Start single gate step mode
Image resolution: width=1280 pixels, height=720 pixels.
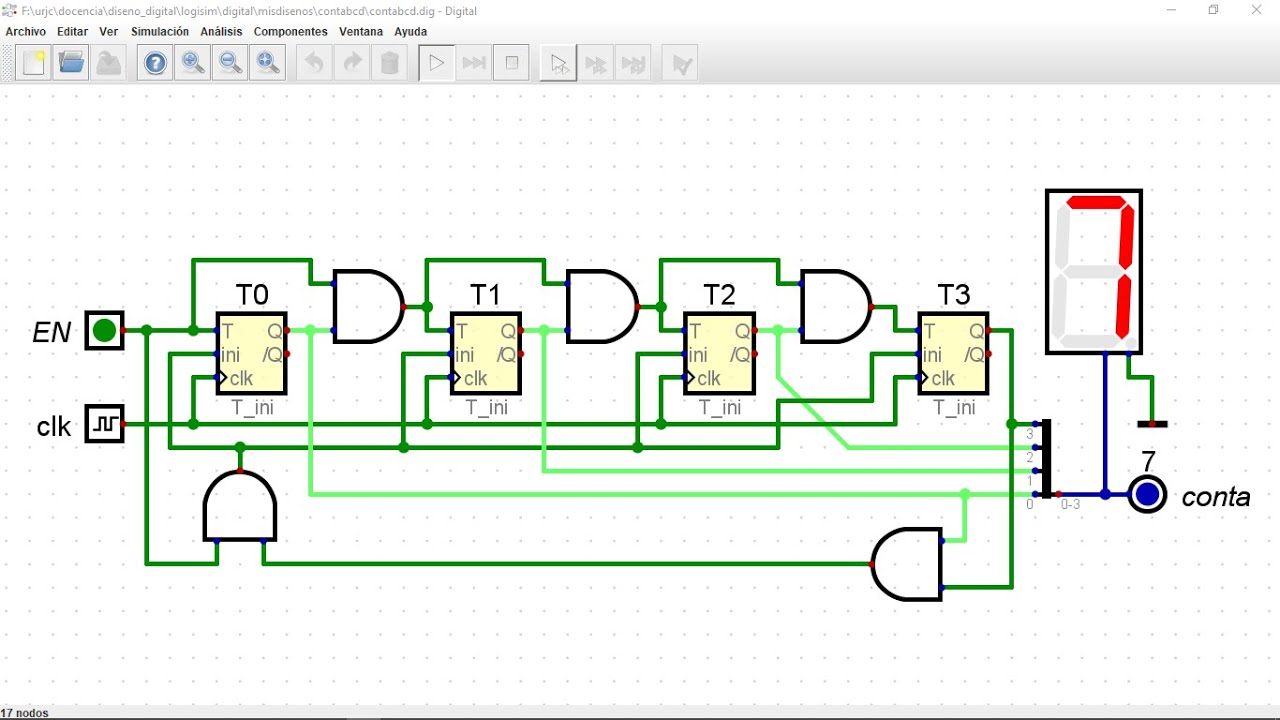point(558,63)
